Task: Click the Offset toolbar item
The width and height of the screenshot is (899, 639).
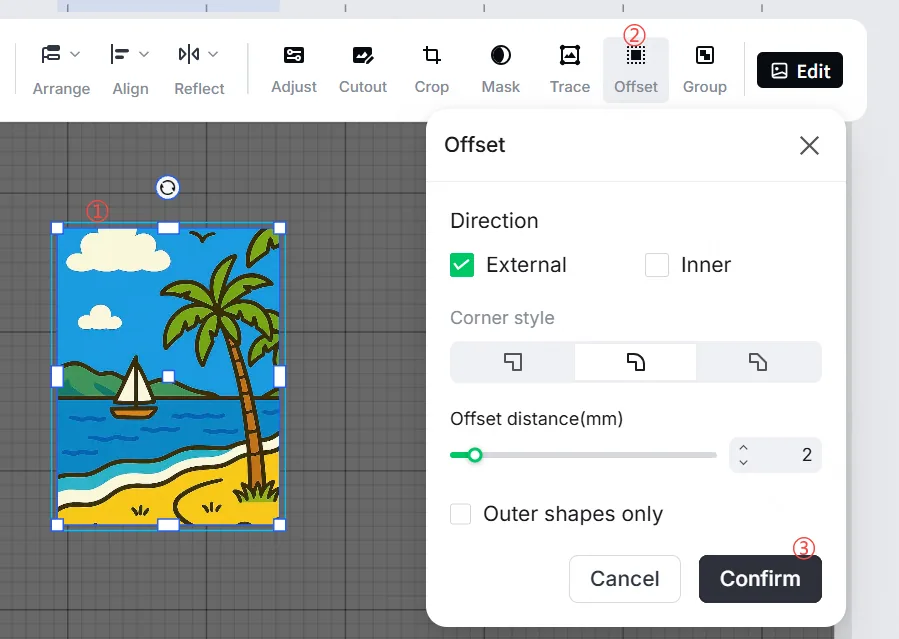Action: tap(636, 70)
